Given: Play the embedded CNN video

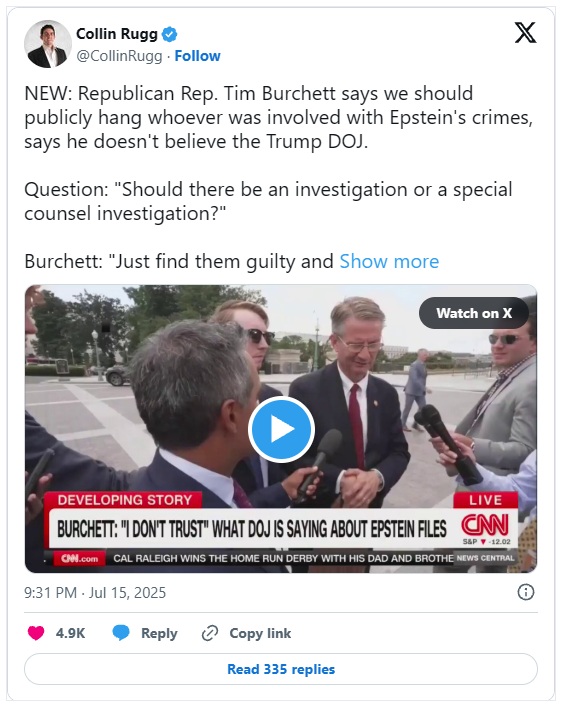Looking at the screenshot, I should [x=281, y=429].
